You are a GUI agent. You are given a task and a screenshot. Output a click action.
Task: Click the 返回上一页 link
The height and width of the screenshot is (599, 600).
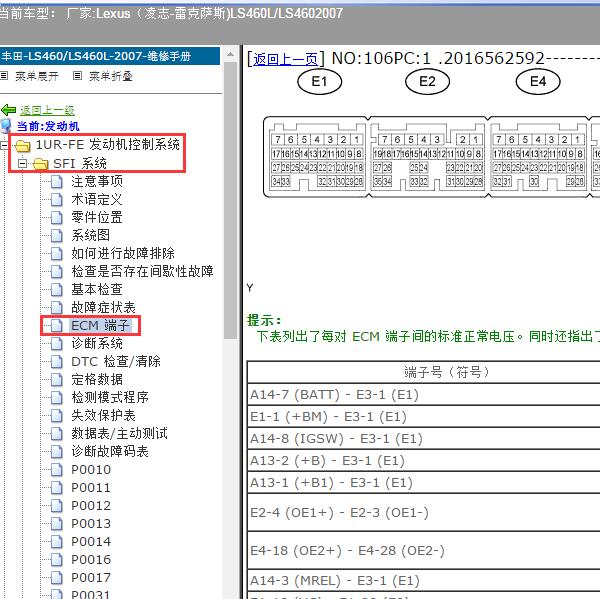coord(285,59)
